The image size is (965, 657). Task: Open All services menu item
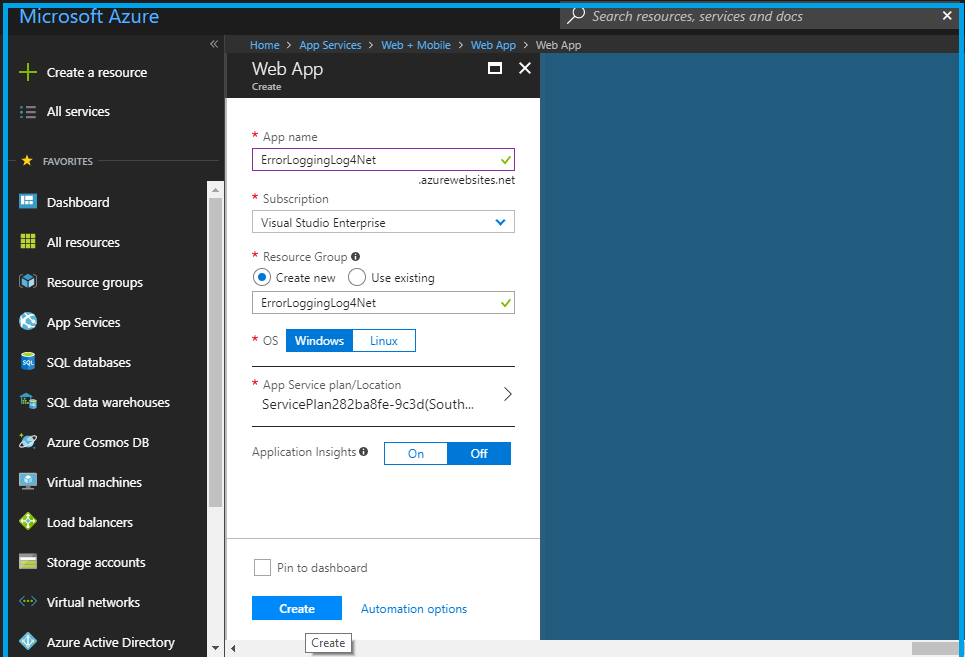(78, 111)
